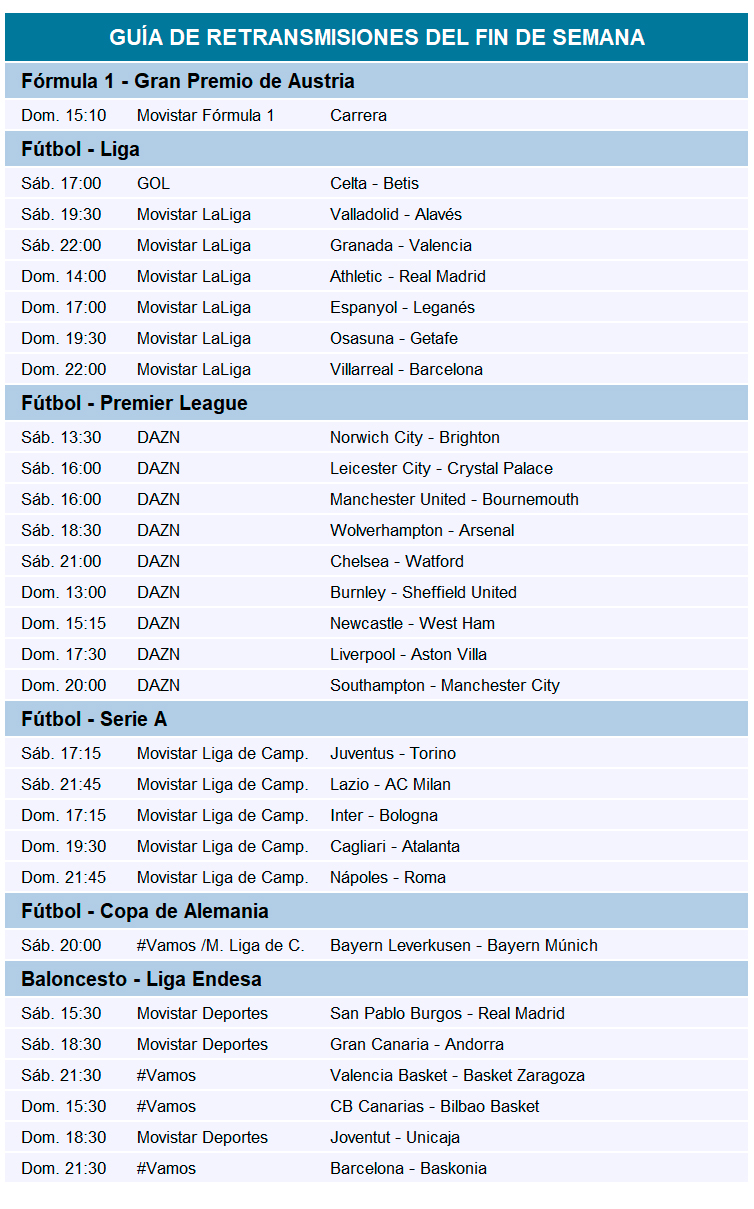Click the GOL channel name
This screenshot has height=1209, width=754.
[x=153, y=183]
